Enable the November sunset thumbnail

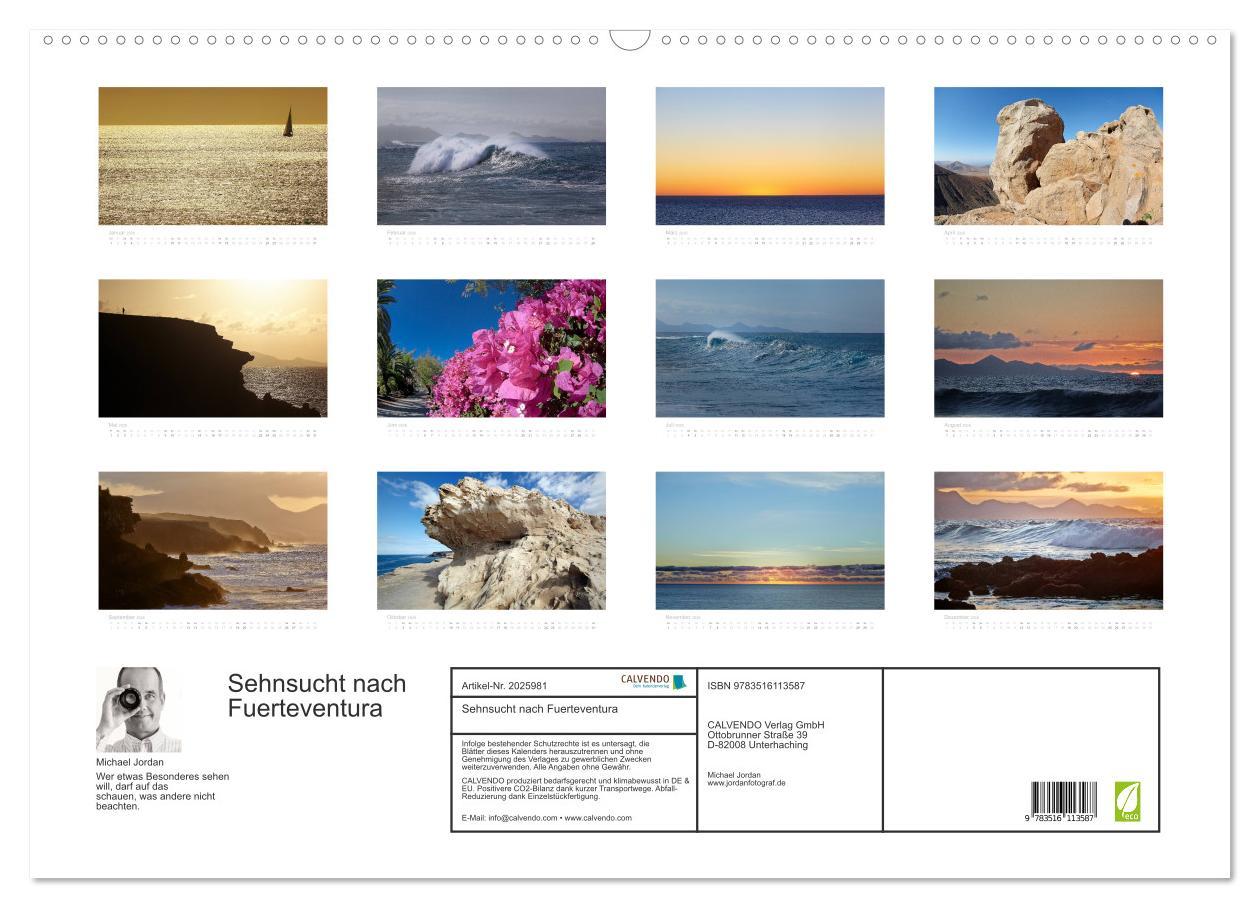pyautogui.click(x=770, y=542)
